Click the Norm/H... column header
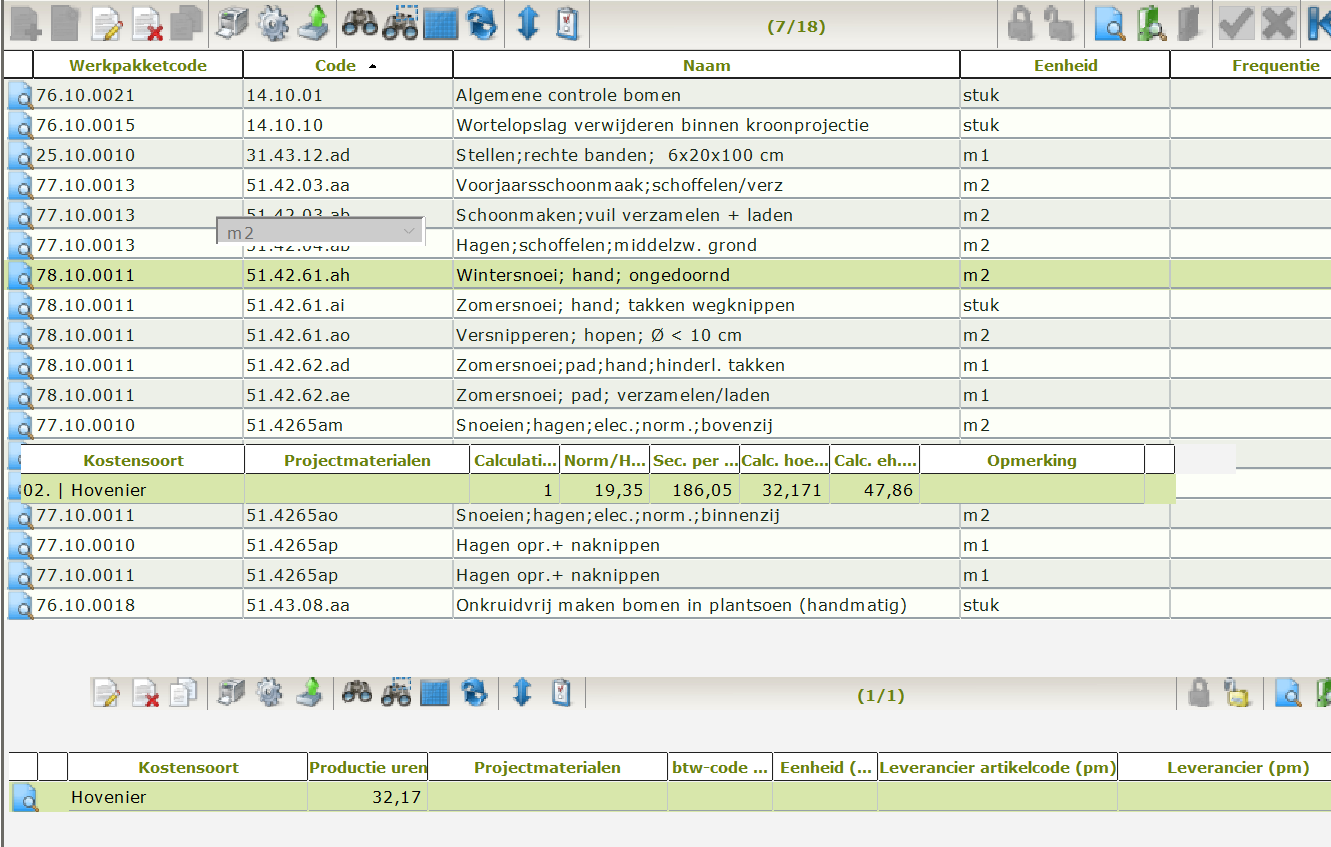The width and height of the screenshot is (1331, 847). click(x=605, y=460)
